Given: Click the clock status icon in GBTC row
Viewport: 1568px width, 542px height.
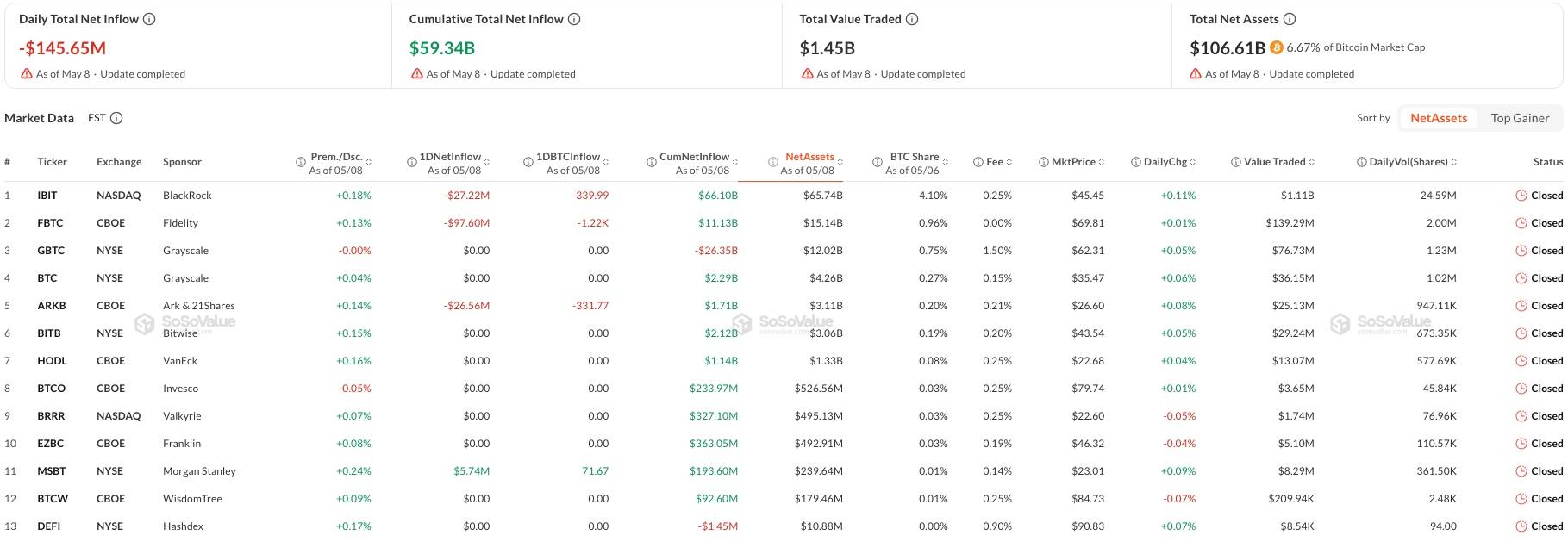Looking at the screenshot, I should tap(1521, 251).
